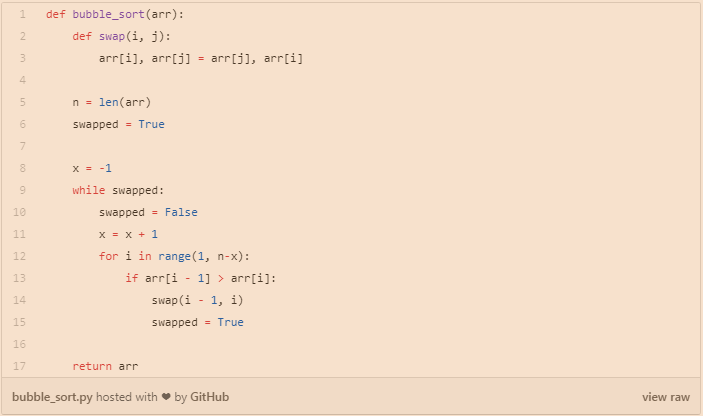The width and height of the screenshot is (703, 416).
Task: Click the heart icon in footer
Action: (x=166, y=397)
